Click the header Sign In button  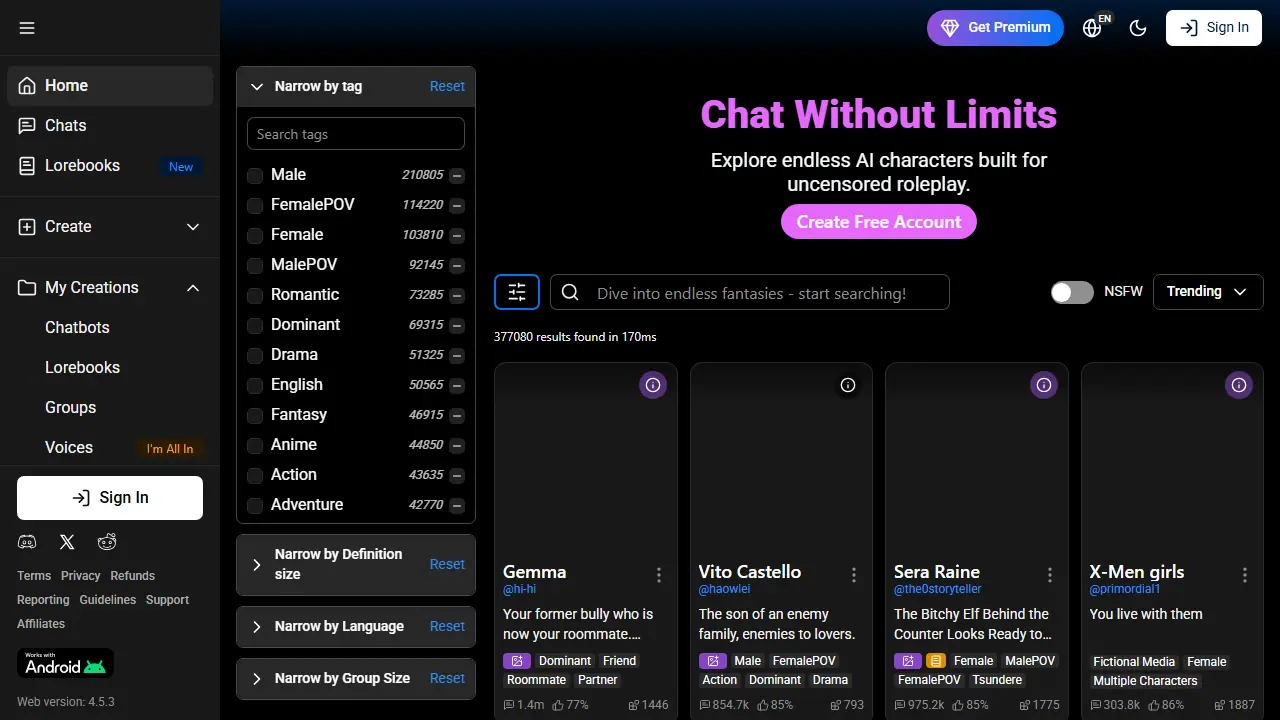1214,28
